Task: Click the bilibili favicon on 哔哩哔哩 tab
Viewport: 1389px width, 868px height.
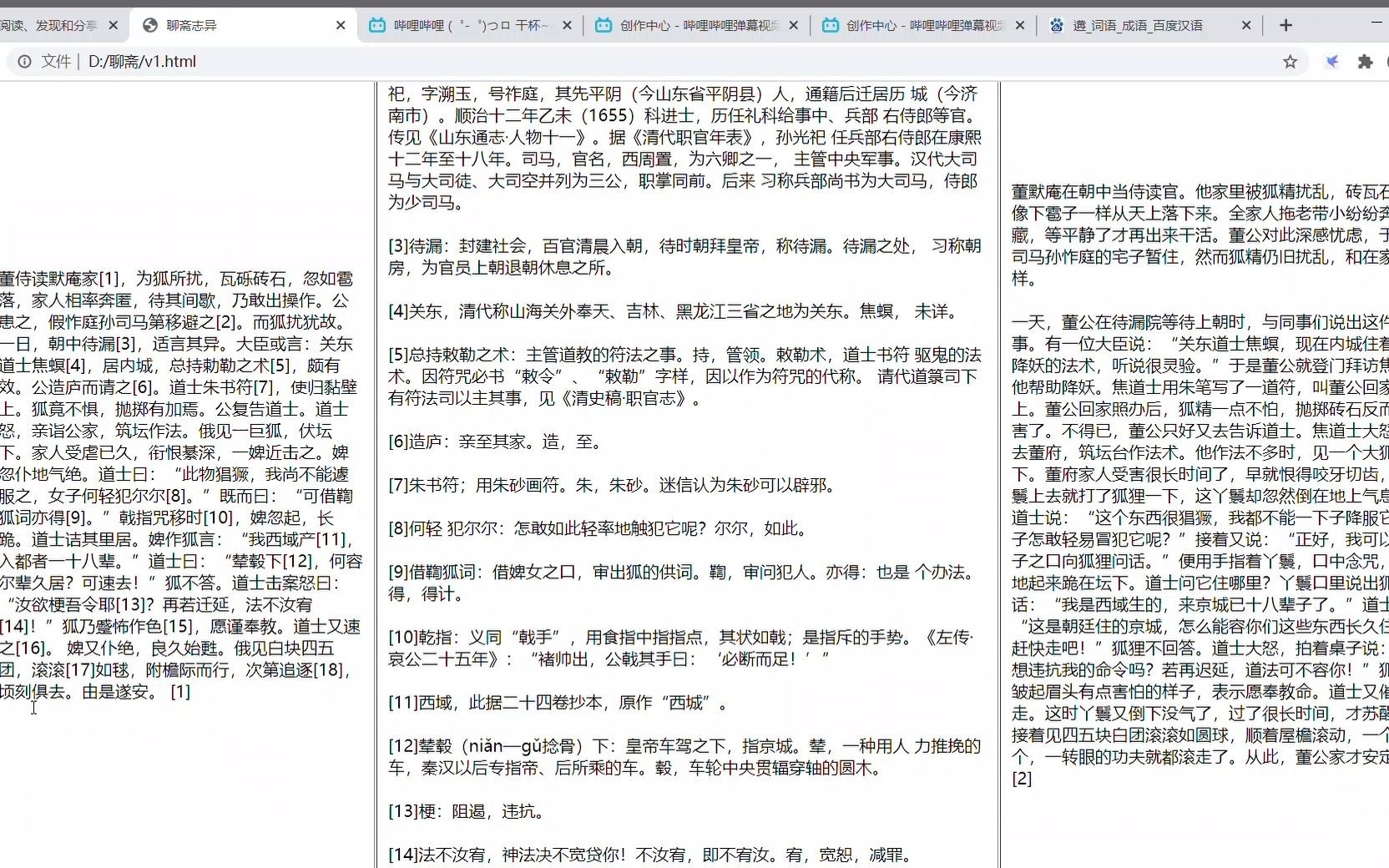Action: pyautogui.click(x=377, y=26)
